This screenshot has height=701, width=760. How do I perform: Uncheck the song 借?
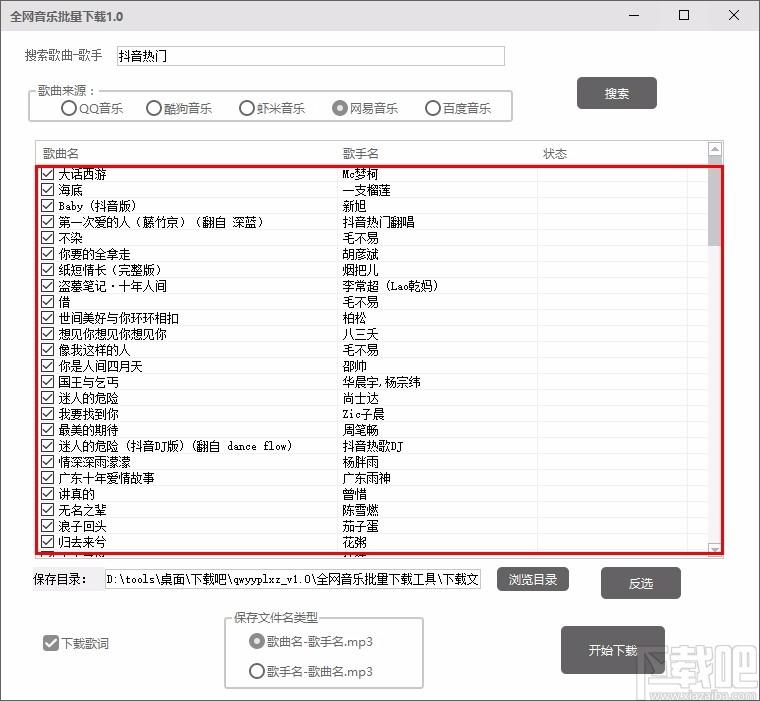coord(48,302)
